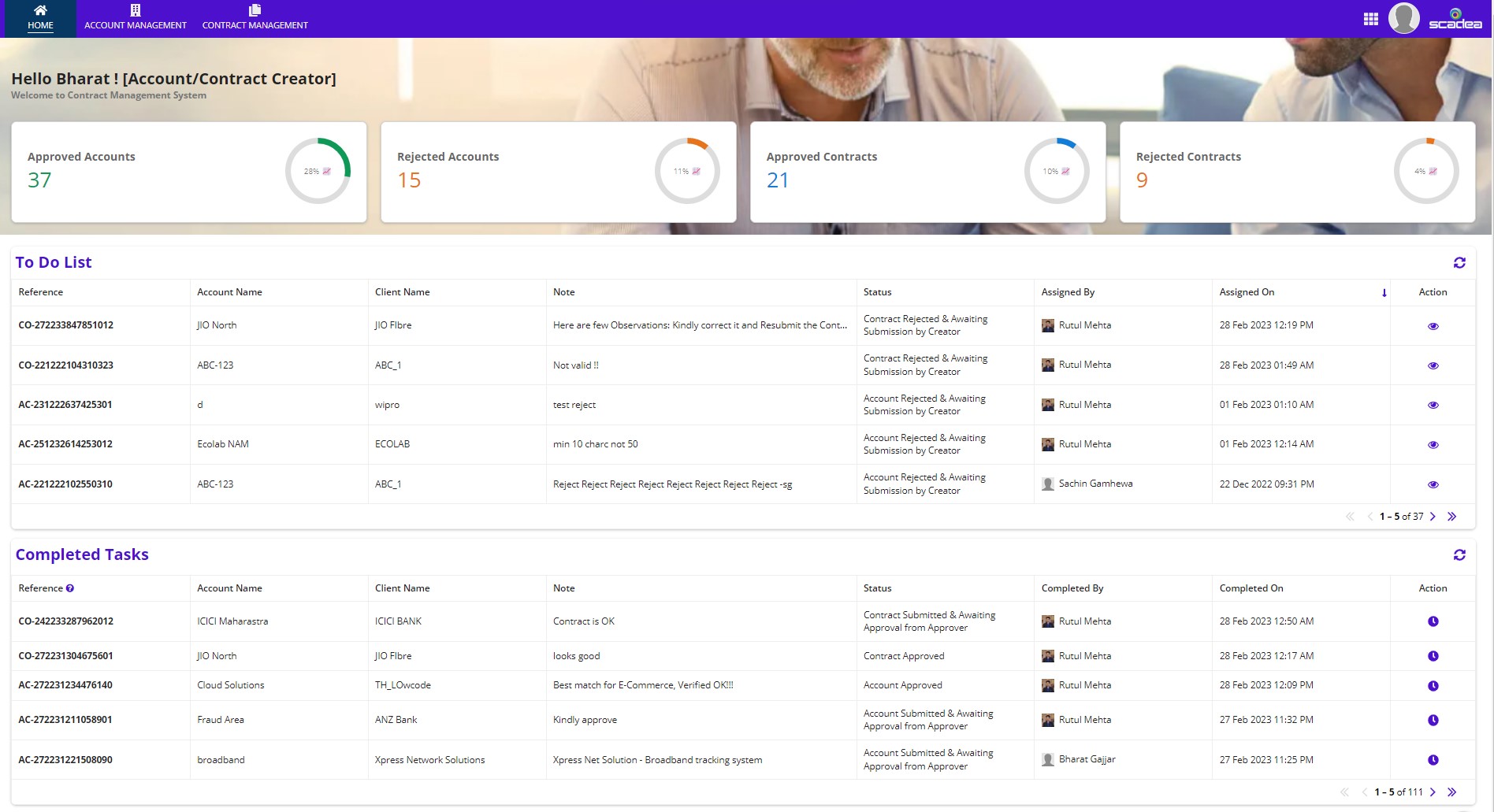Go to next page of To Do List
This screenshot has width=1494, height=812.
[1433, 516]
